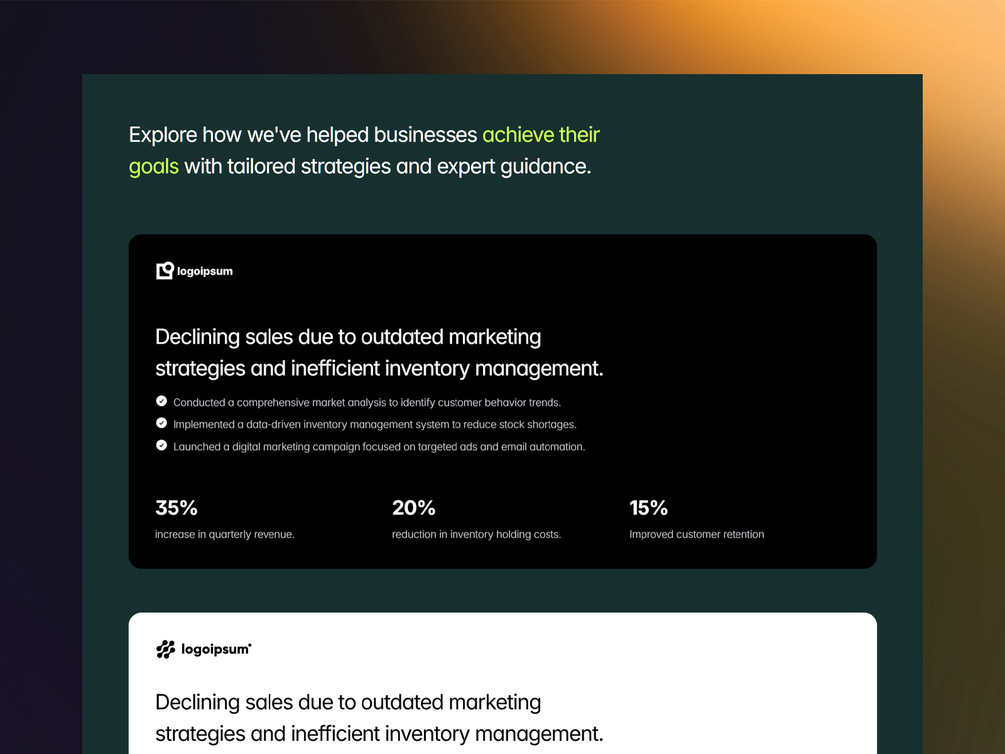This screenshot has width=1005, height=754.
Task: Click the 20% inventory cost statistic
Action: (x=413, y=508)
